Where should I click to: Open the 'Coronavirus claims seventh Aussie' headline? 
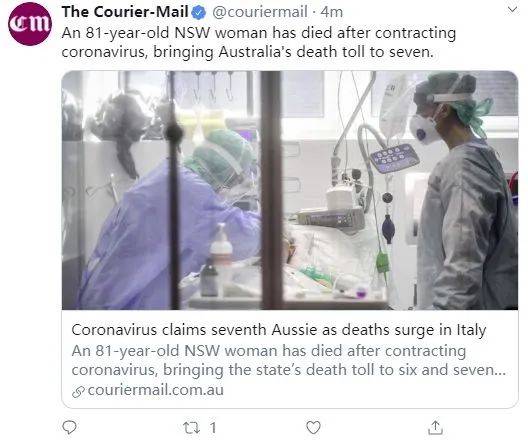tap(278, 330)
